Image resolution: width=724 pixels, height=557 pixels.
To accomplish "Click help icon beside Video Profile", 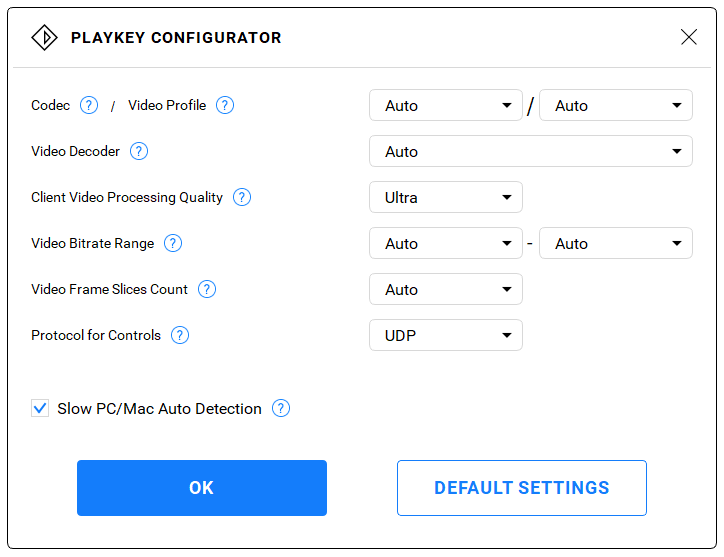I will pos(225,105).
